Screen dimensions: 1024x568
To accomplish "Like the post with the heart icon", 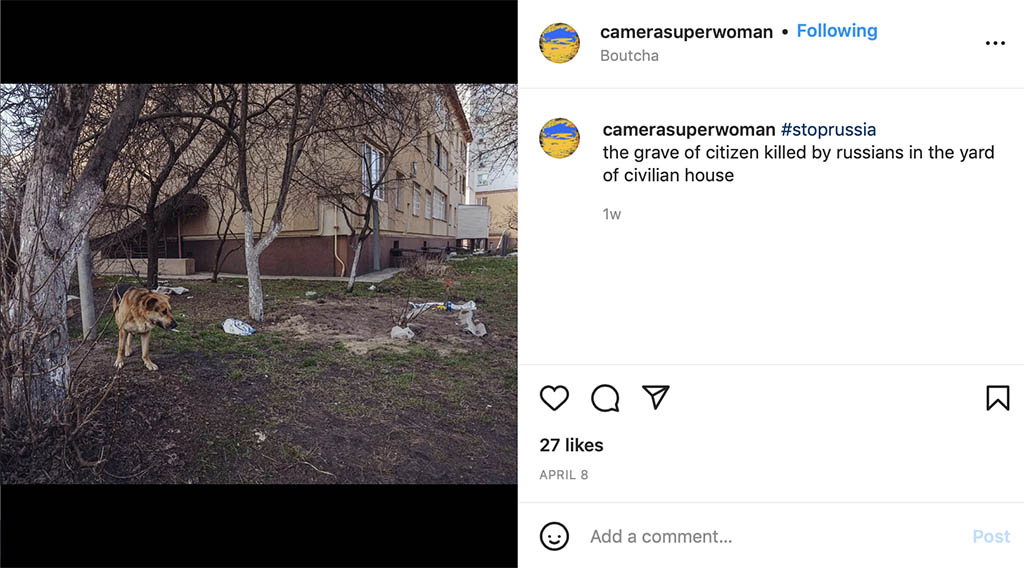I will tap(554, 398).
